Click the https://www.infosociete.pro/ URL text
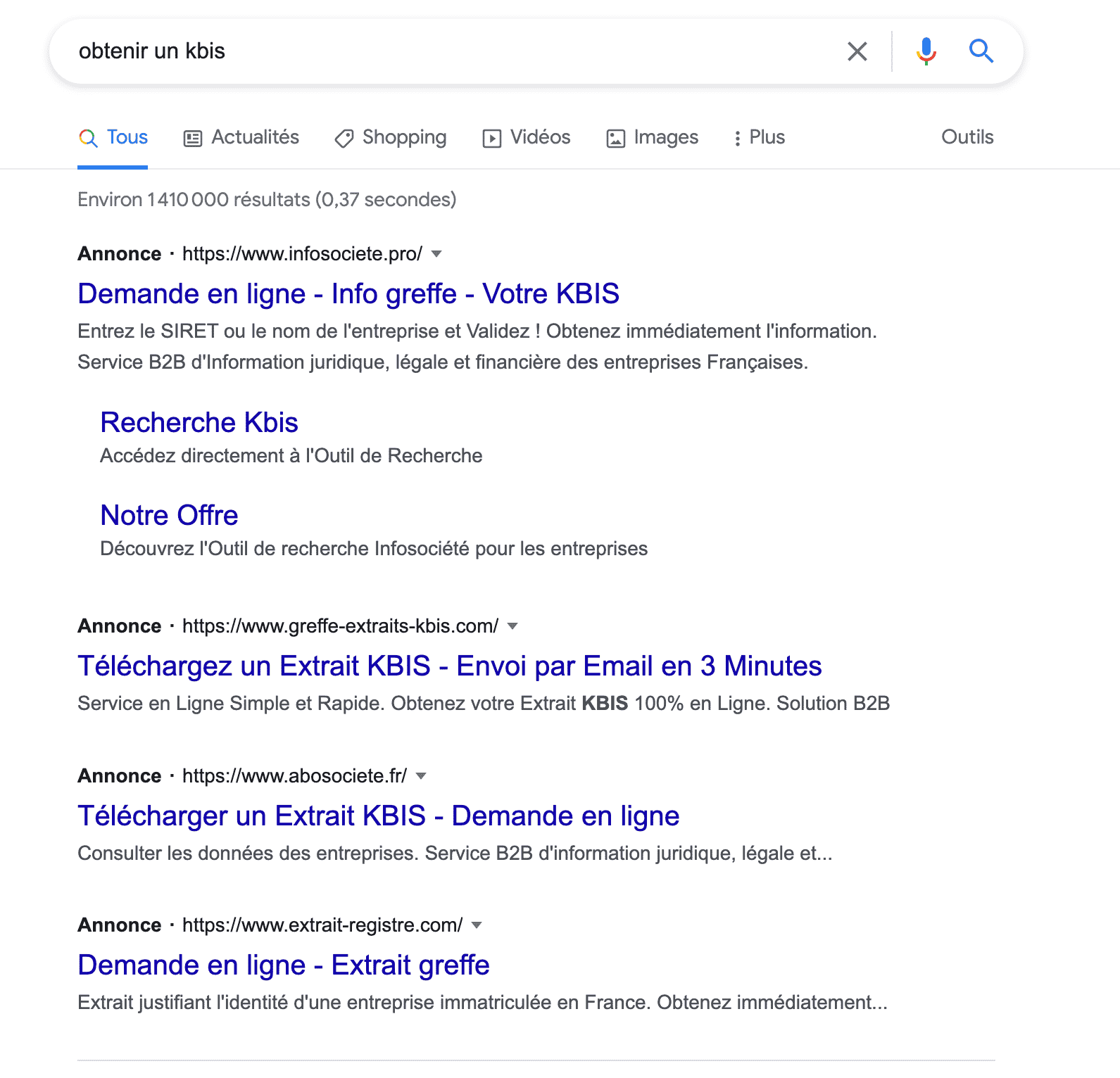 (303, 254)
